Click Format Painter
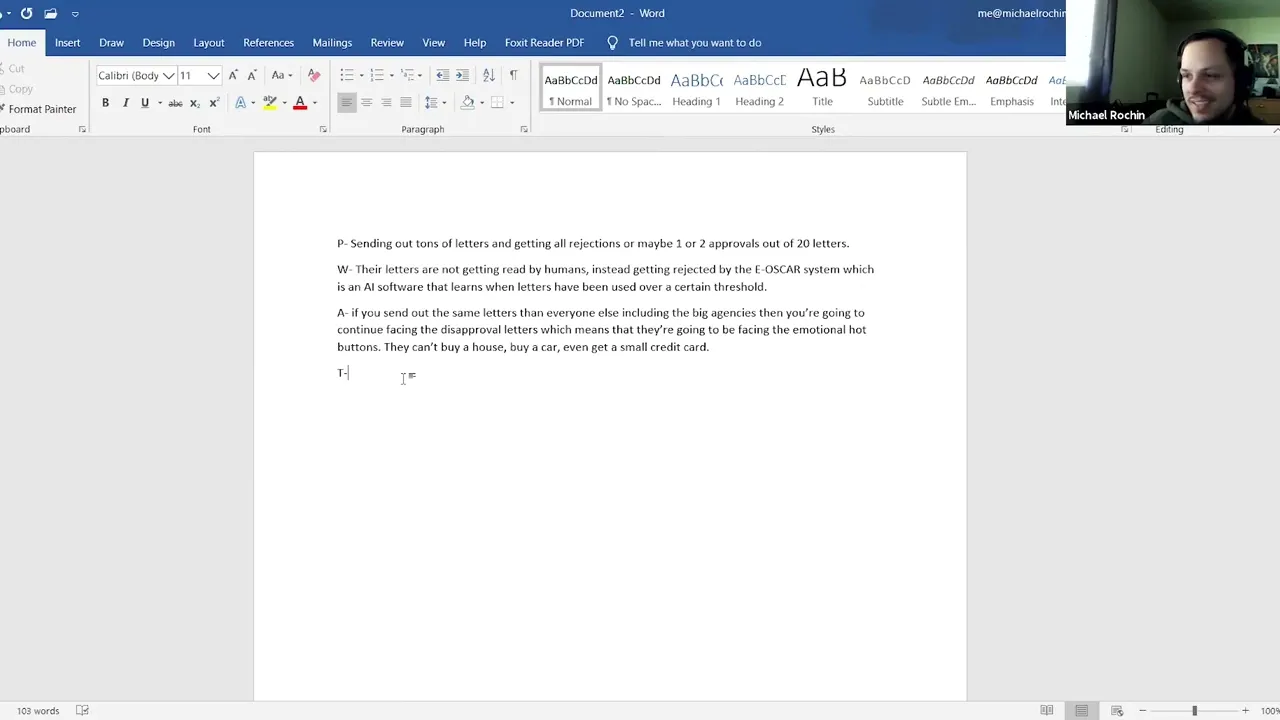The width and height of the screenshot is (1280, 720). (x=38, y=109)
